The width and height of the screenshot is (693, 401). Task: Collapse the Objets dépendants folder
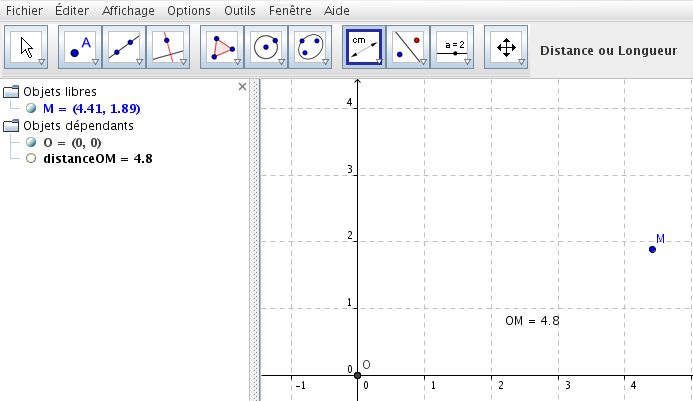(x=11, y=126)
